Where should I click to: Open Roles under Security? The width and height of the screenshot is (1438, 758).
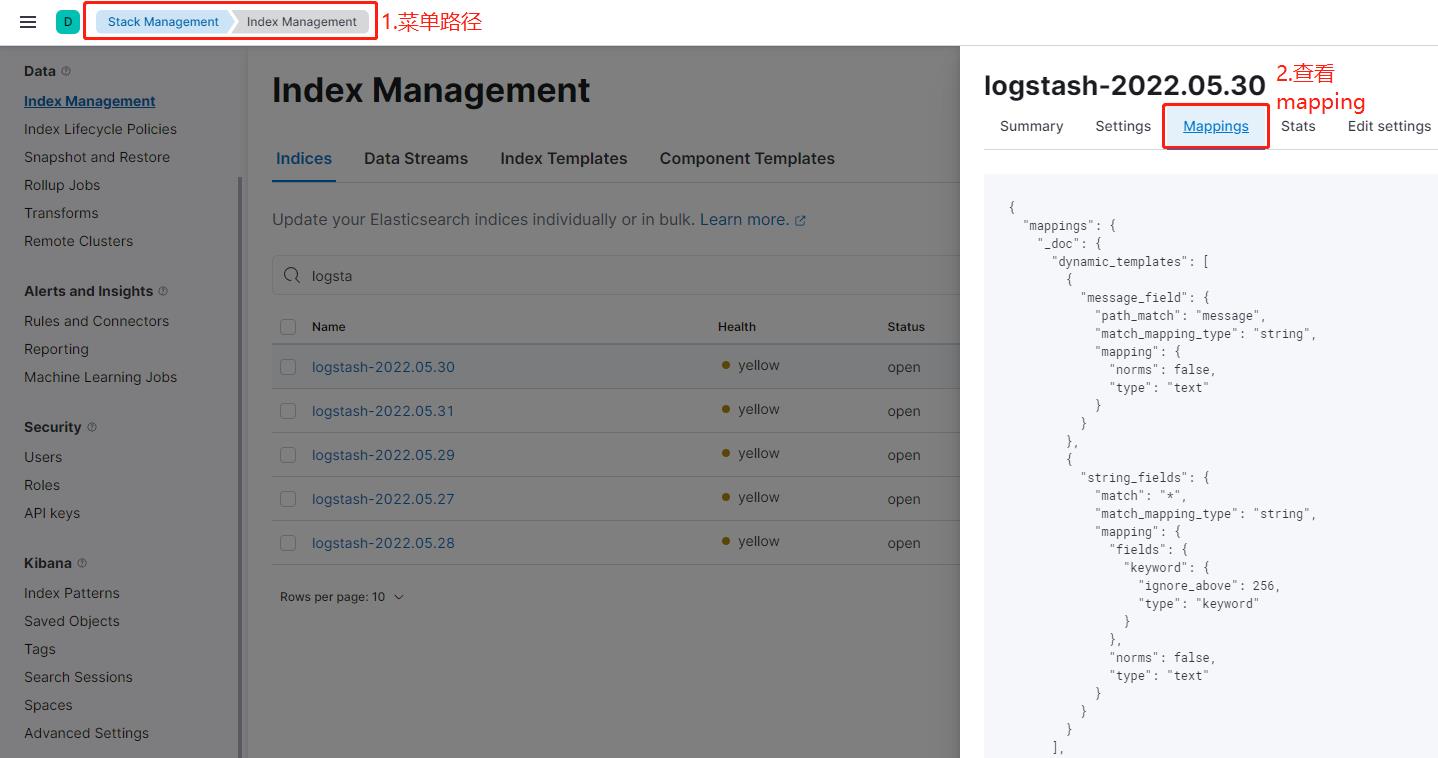pyautogui.click(x=42, y=485)
